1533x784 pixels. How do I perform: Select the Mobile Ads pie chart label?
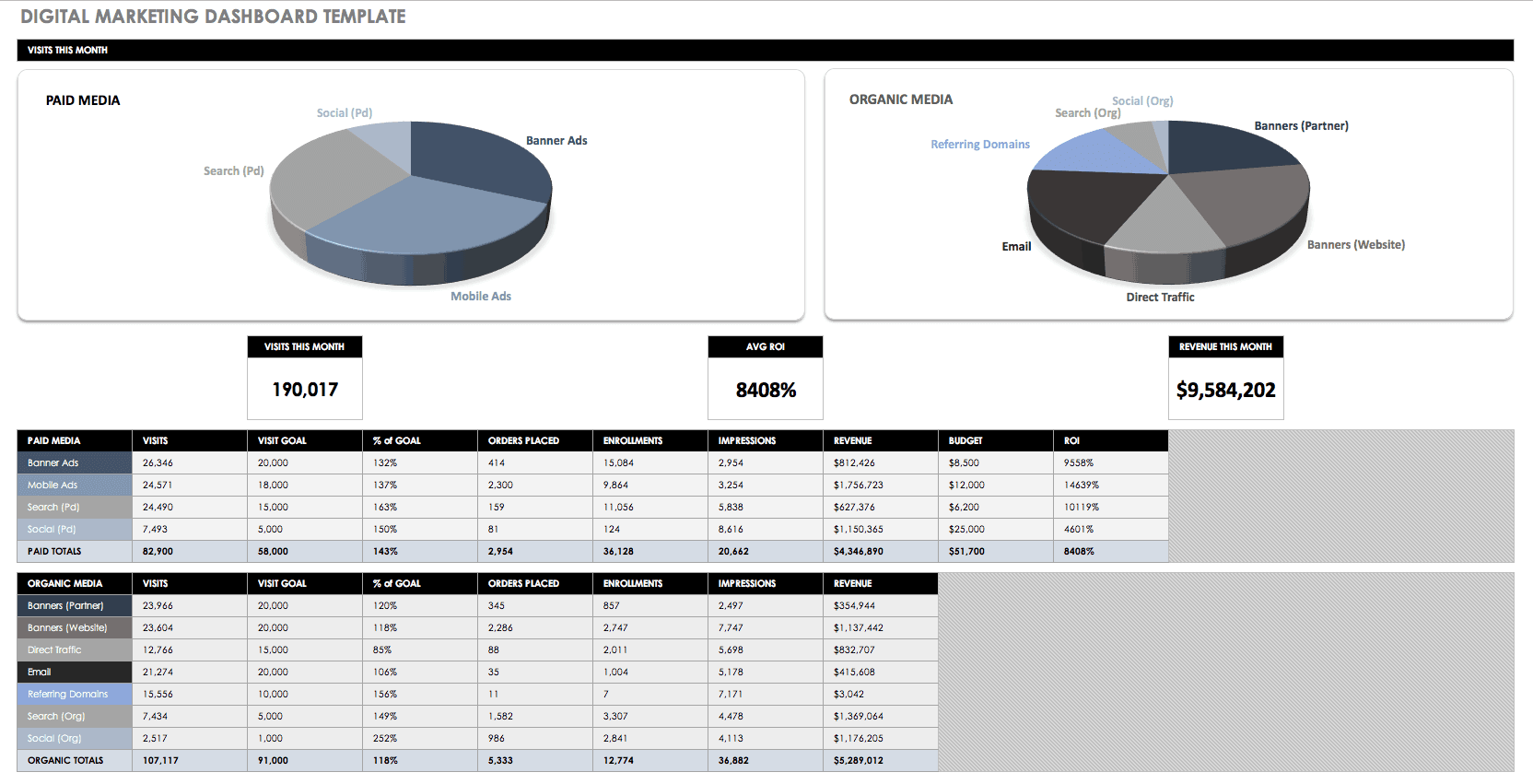pyautogui.click(x=481, y=297)
